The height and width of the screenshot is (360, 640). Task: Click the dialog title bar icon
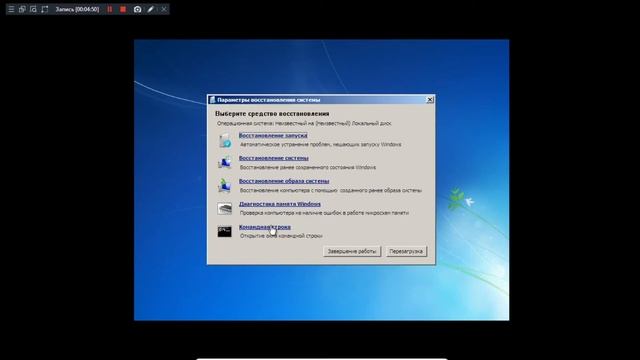tap(212, 100)
